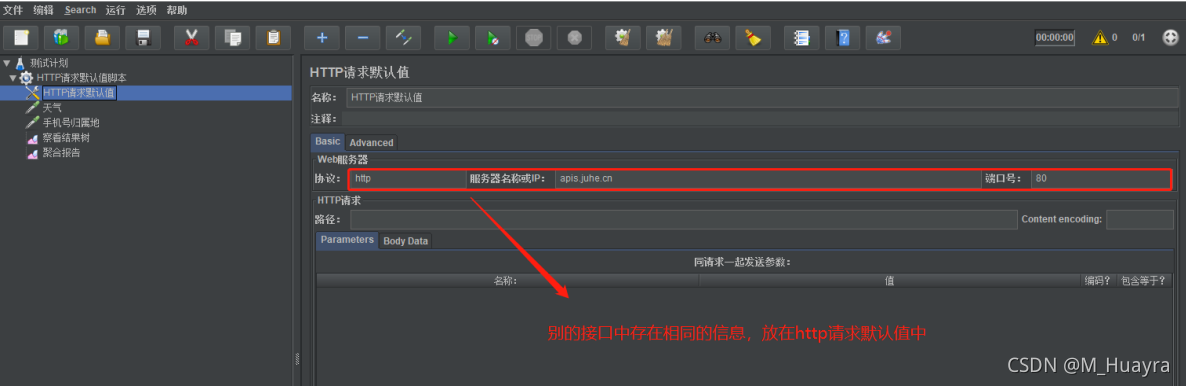Open Help with the question mark icon
The height and width of the screenshot is (387, 1186).
843,38
